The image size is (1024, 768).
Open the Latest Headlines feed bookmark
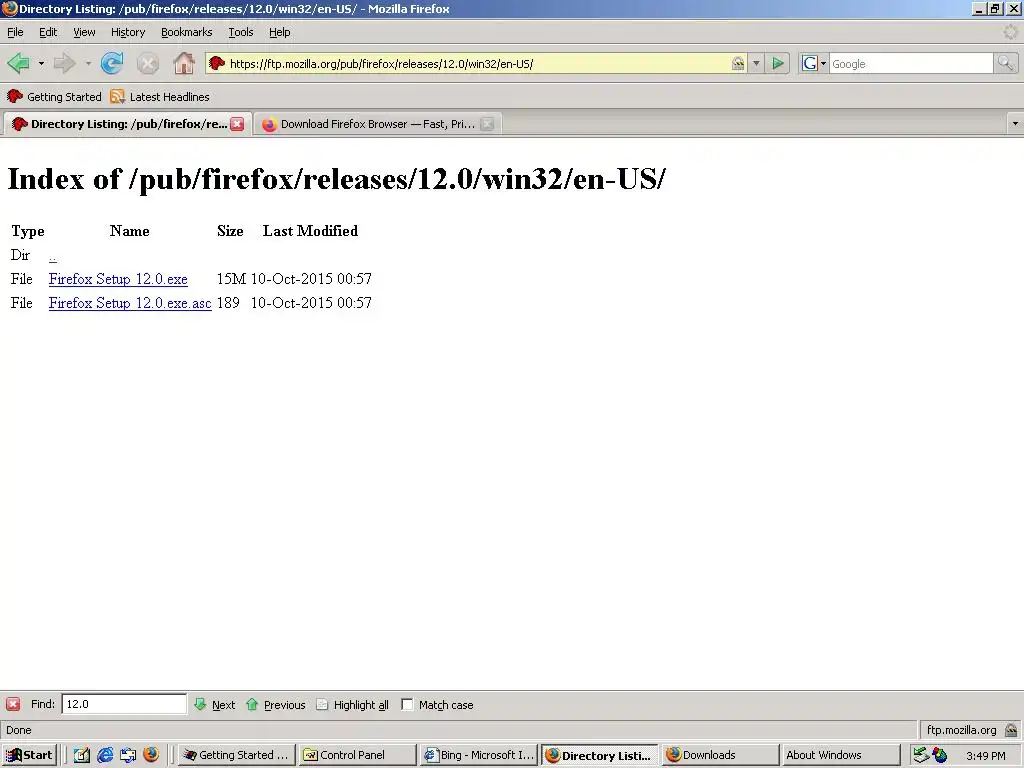pyautogui.click(x=160, y=97)
